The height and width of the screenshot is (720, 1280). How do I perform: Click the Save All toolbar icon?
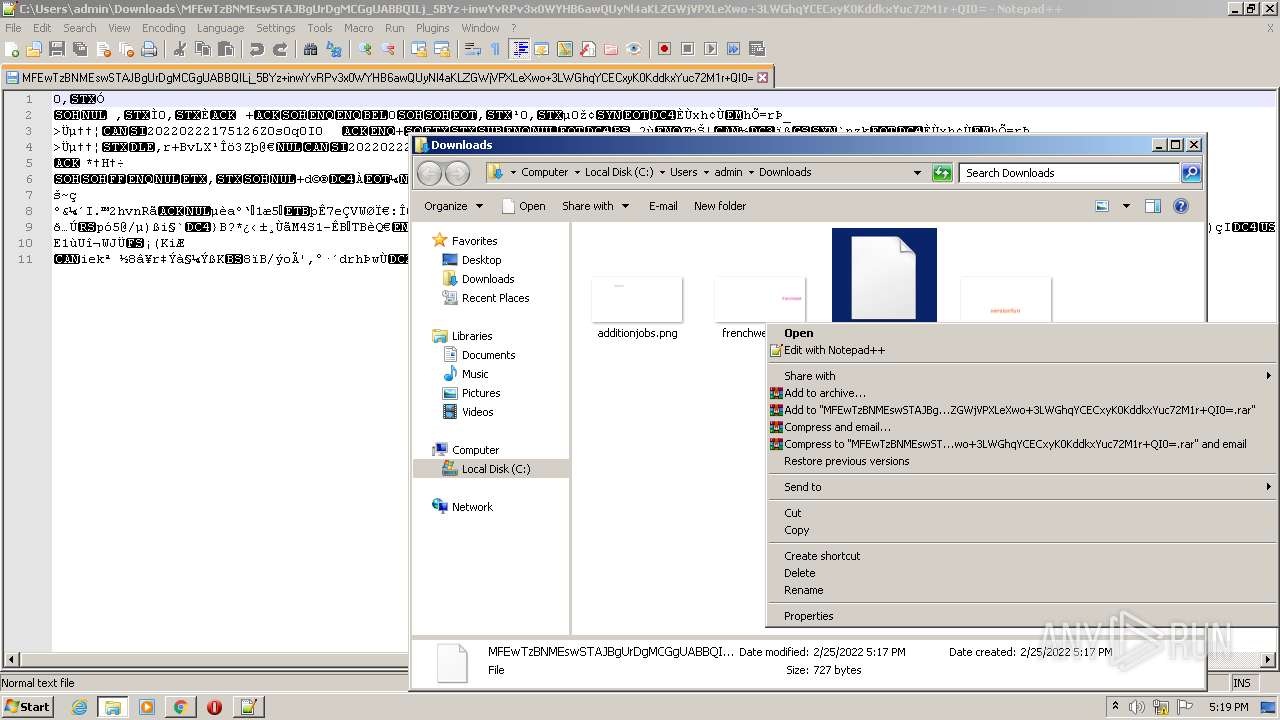tap(80, 48)
